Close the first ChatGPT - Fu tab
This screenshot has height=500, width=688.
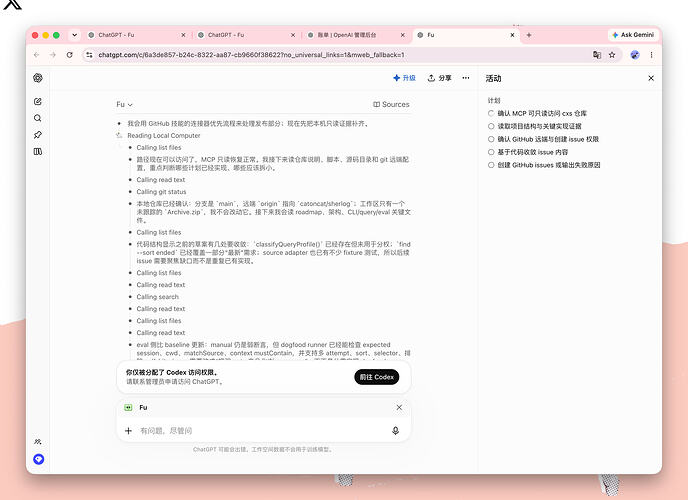pos(183,35)
